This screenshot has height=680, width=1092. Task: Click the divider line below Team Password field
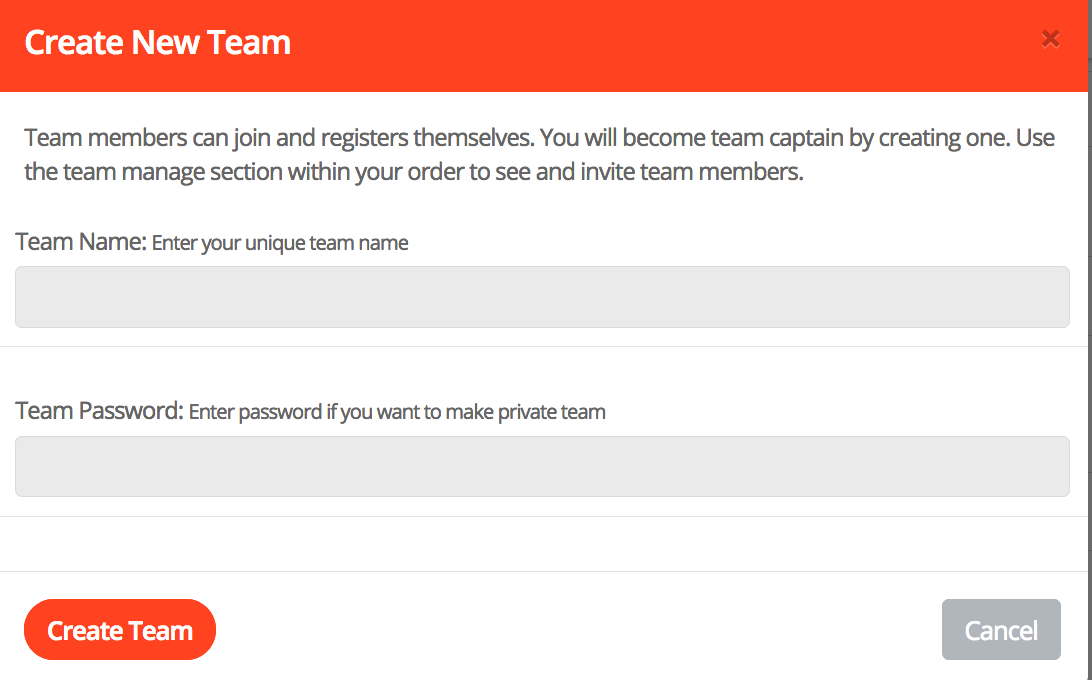546,517
